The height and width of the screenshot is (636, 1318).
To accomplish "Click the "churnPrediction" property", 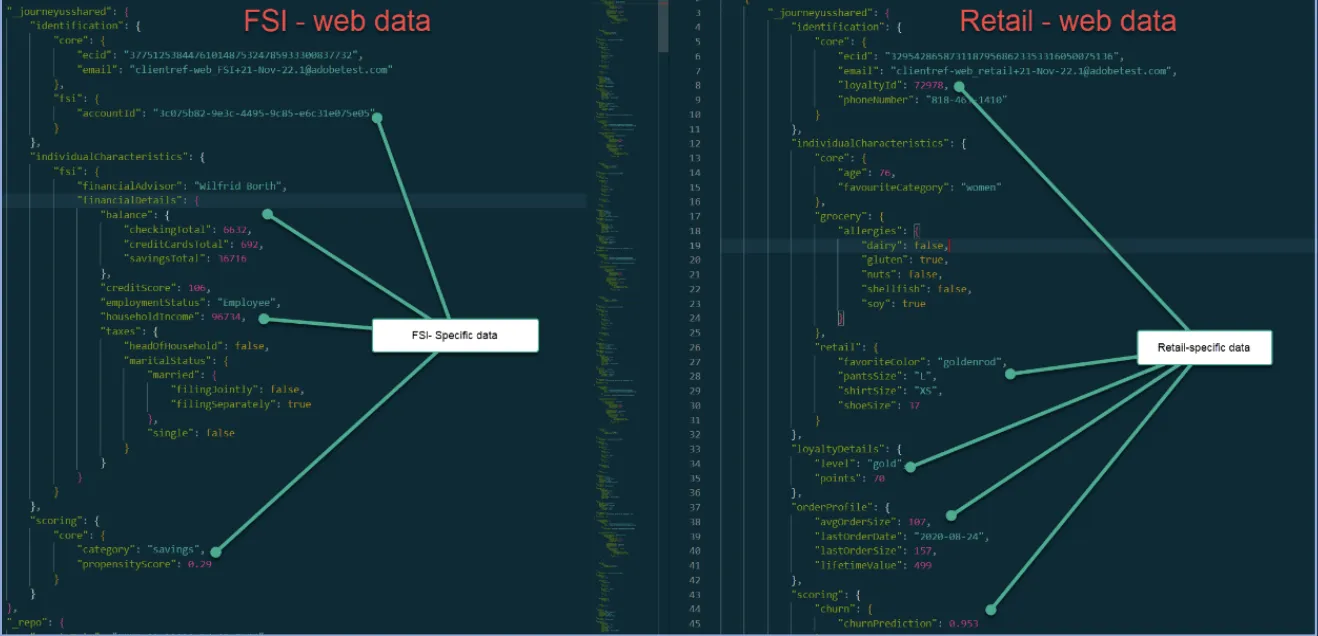I will point(909,623).
